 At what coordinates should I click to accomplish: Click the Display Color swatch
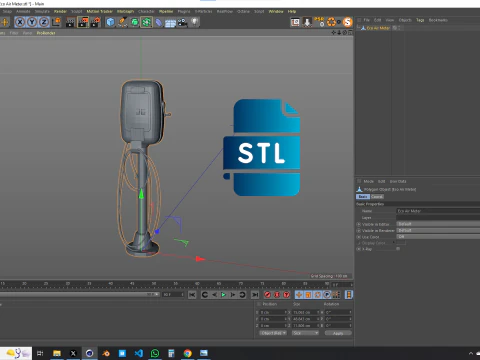point(400,243)
